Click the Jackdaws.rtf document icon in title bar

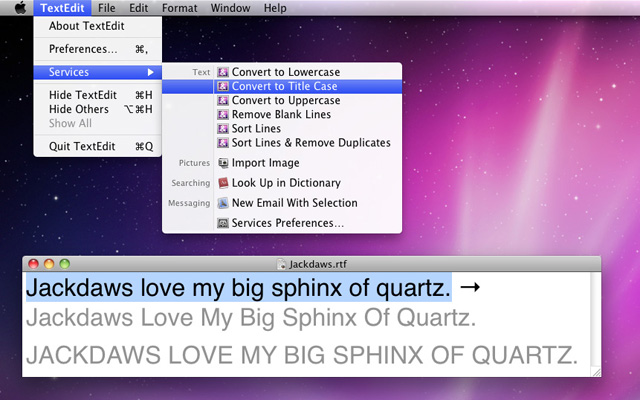click(x=281, y=265)
